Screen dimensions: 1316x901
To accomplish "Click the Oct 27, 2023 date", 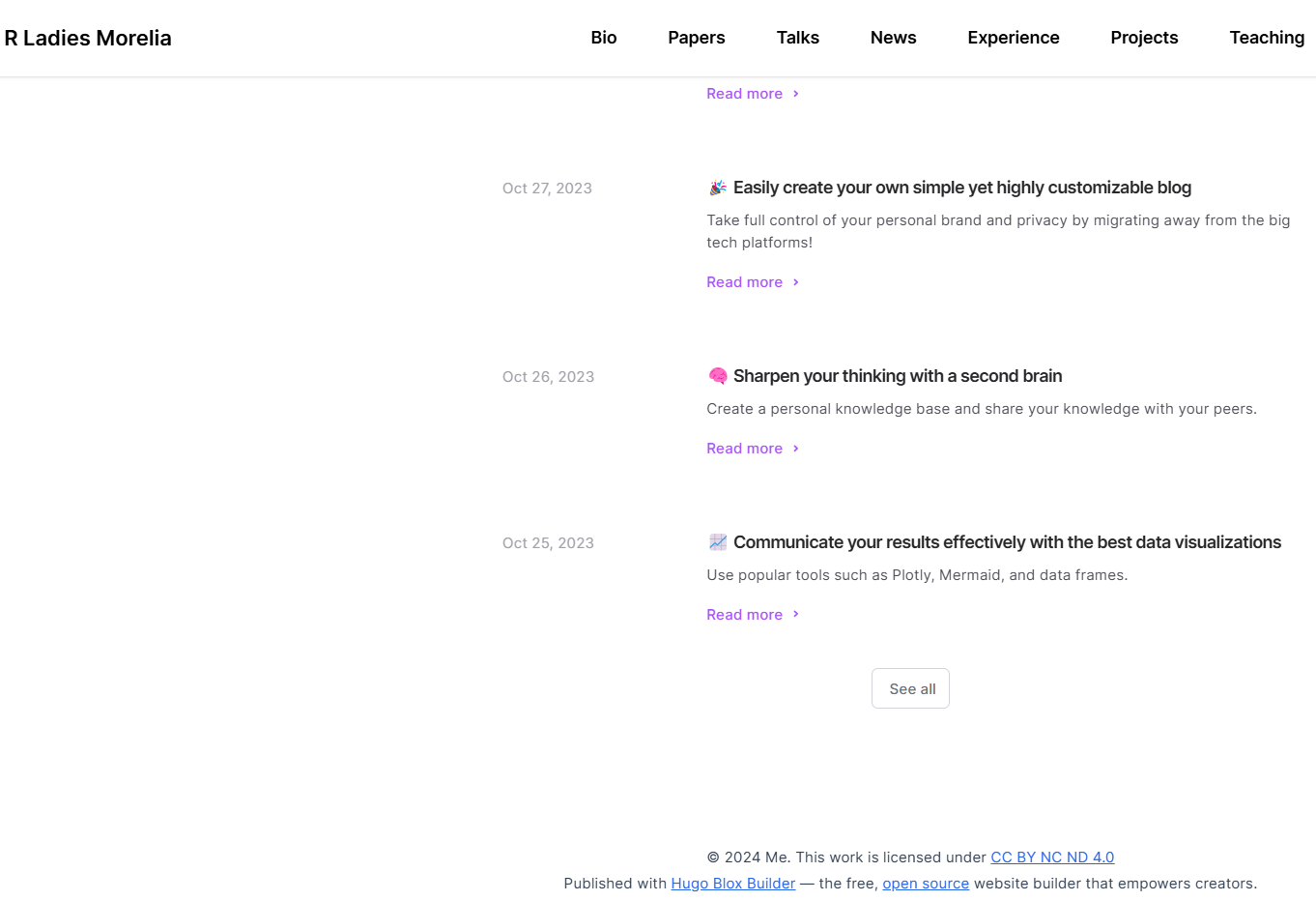I will click(x=547, y=189).
